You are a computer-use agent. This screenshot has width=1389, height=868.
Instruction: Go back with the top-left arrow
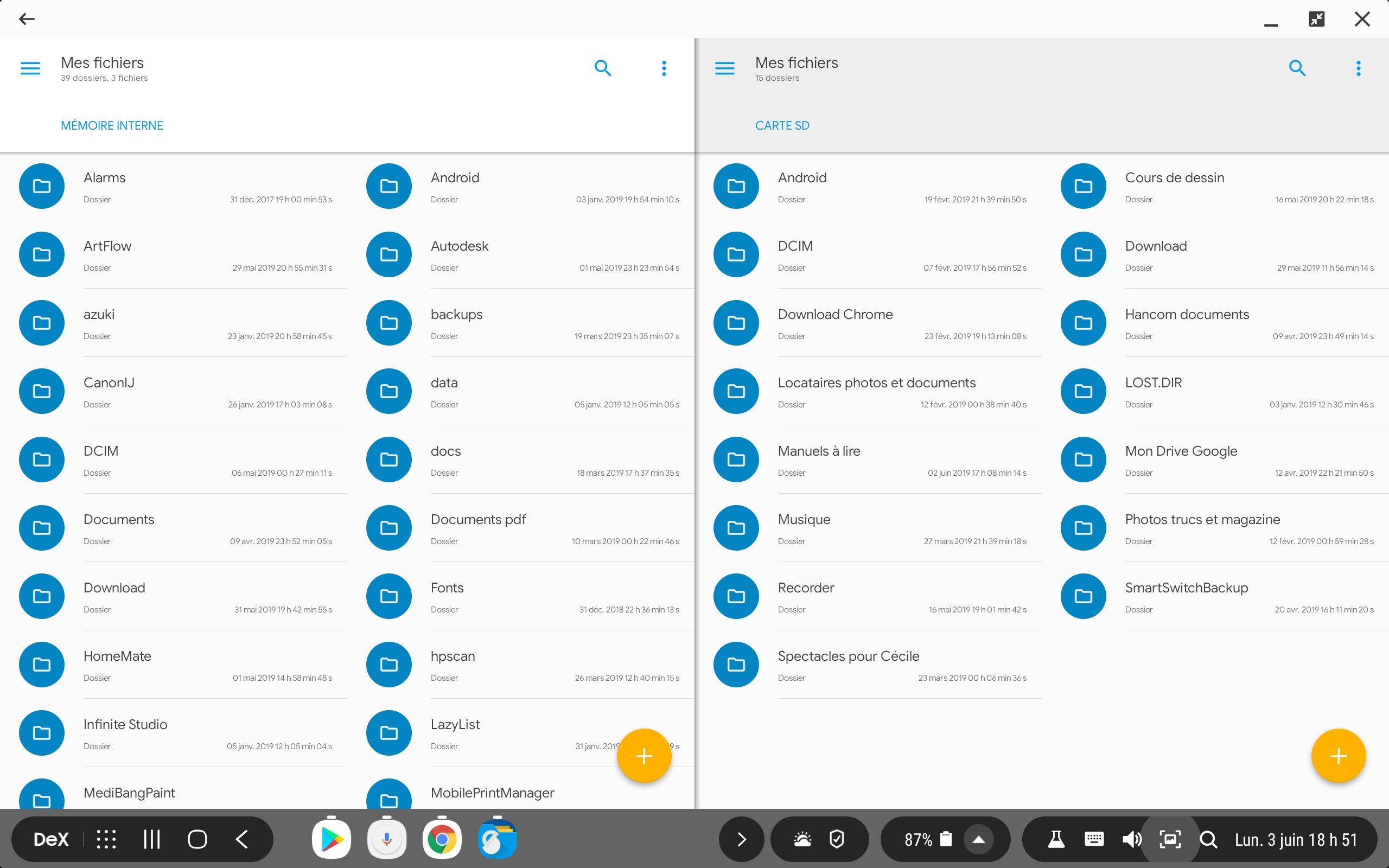click(27, 19)
